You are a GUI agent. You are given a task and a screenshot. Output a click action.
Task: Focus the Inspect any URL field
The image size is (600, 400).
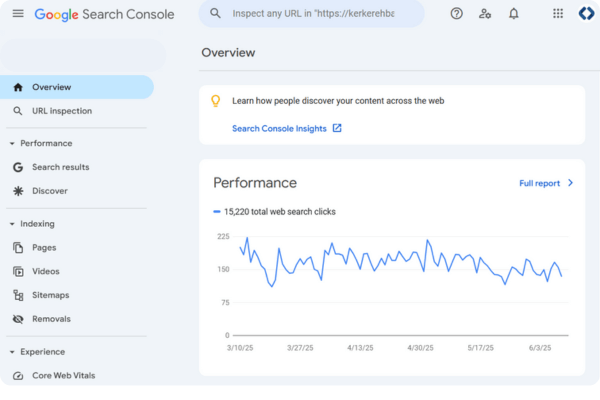(x=313, y=14)
